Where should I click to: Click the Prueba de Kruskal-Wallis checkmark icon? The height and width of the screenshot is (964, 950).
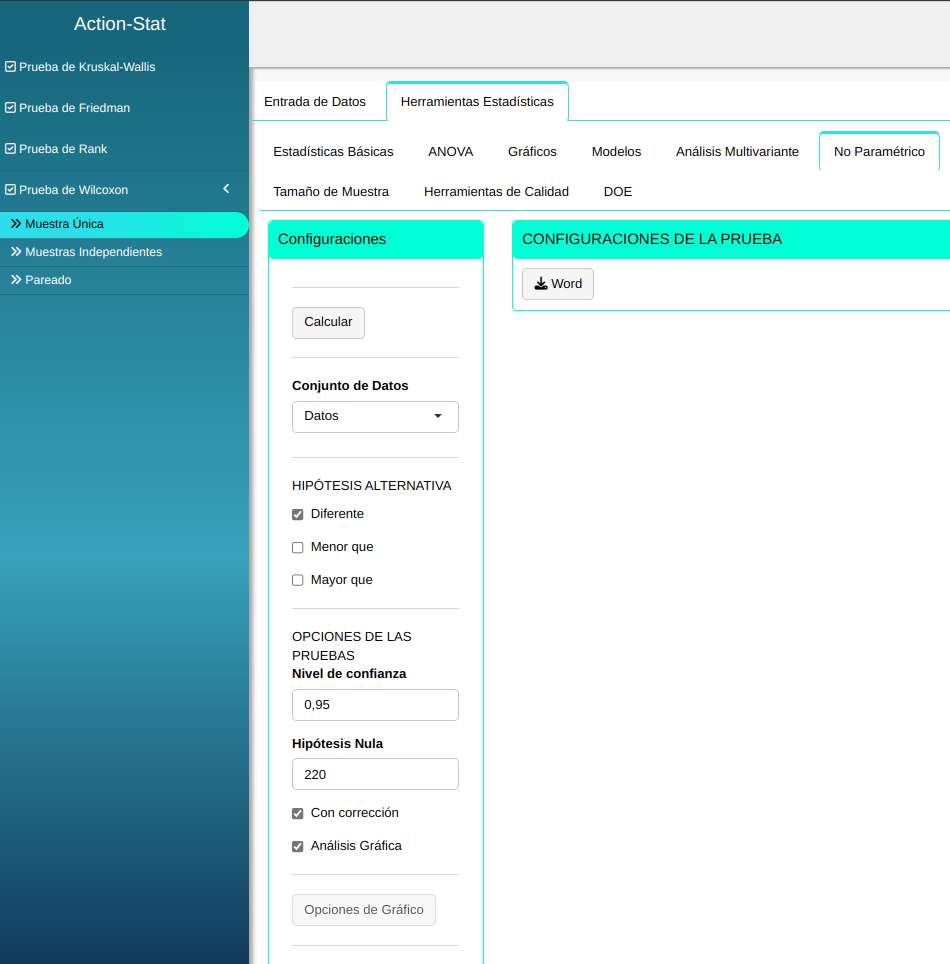pyautogui.click(x=10, y=67)
